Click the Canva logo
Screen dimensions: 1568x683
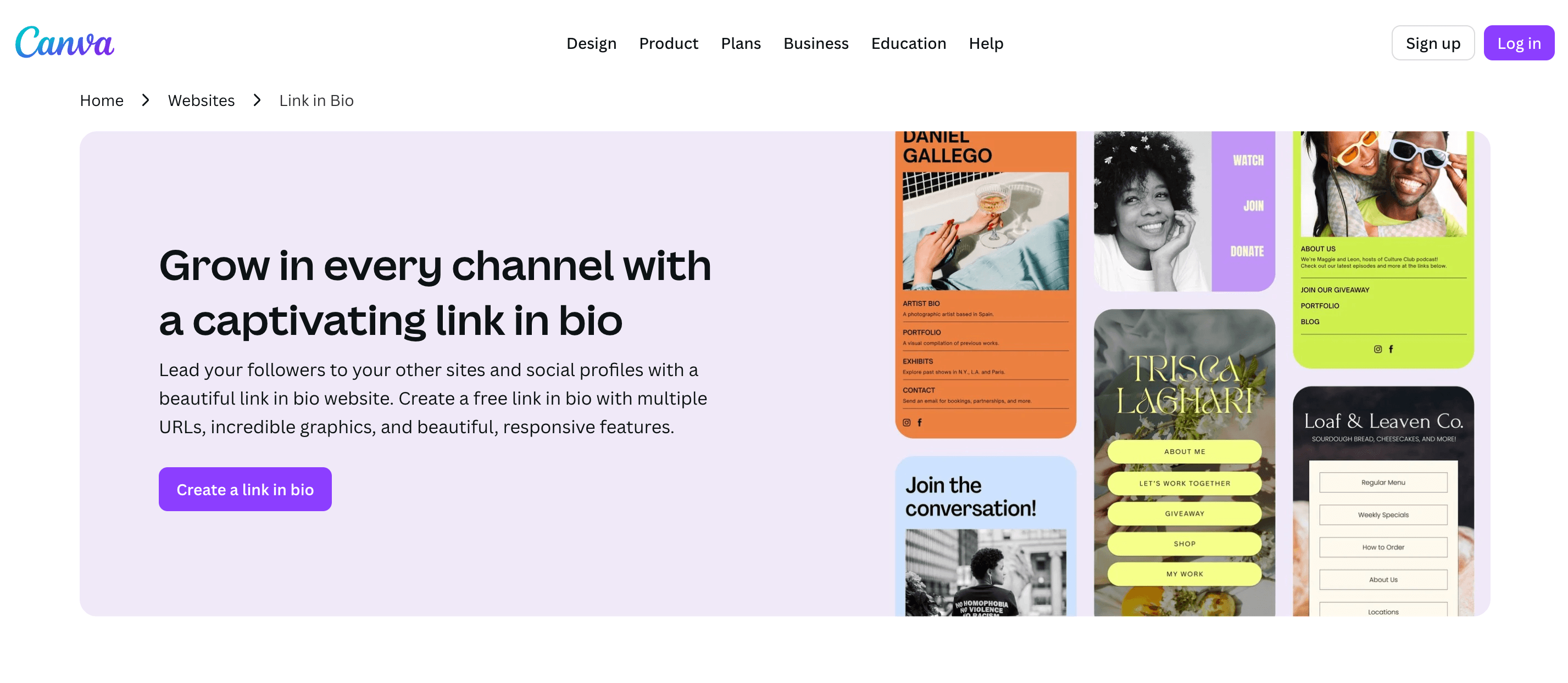click(64, 43)
